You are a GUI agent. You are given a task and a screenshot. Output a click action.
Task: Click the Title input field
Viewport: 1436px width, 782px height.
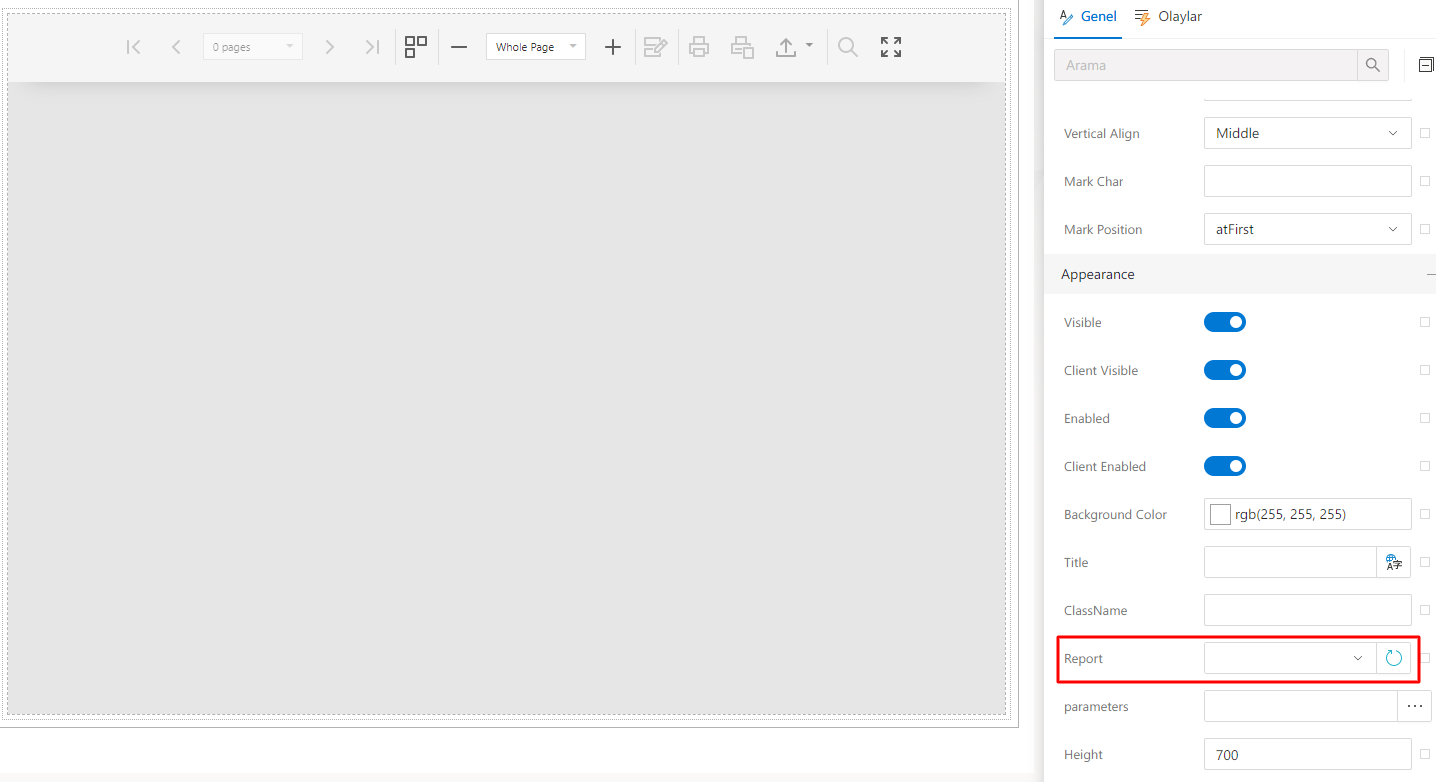(1291, 562)
